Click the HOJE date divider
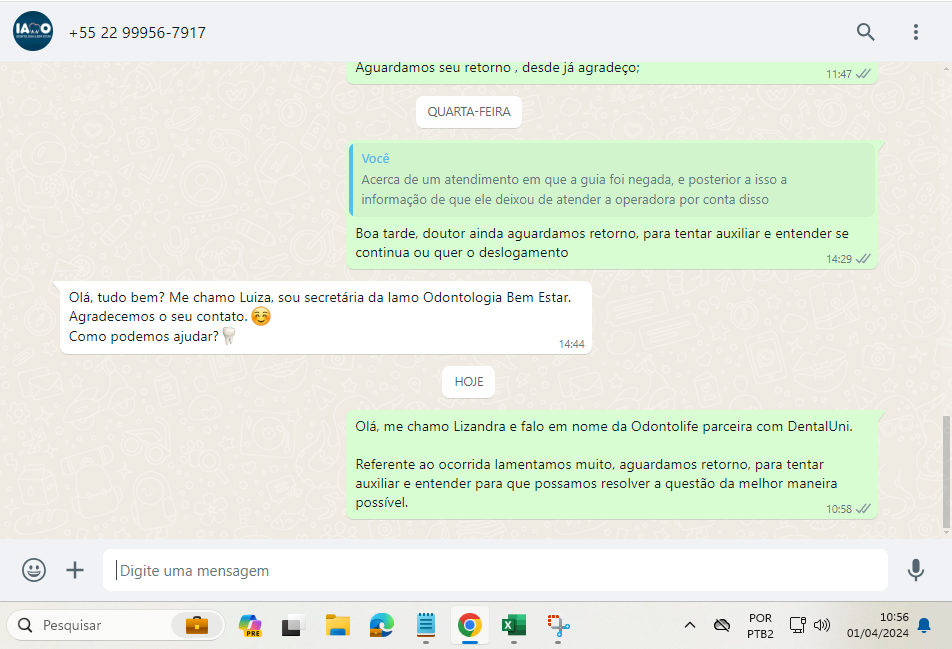The height and width of the screenshot is (649, 952). [x=469, y=382]
